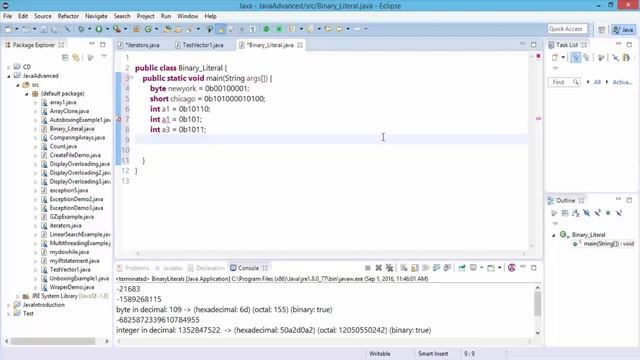
Task: Click Collapse All in Package Explorer
Action: pos(65,58)
